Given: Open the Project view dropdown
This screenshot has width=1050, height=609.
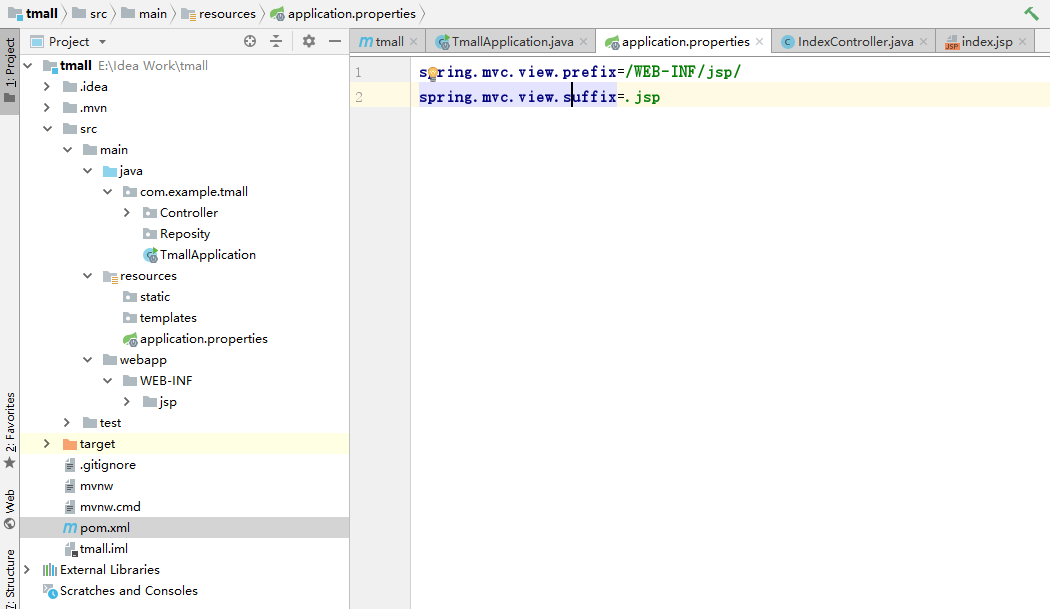Looking at the screenshot, I should (x=102, y=42).
